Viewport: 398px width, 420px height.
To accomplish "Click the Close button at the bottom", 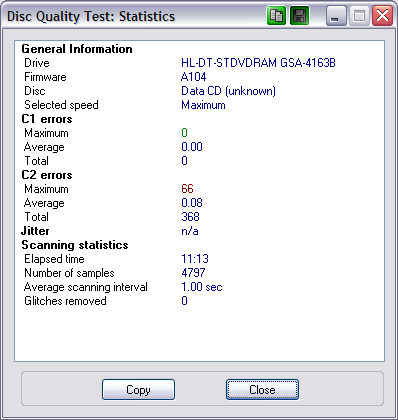I will pos(262,389).
